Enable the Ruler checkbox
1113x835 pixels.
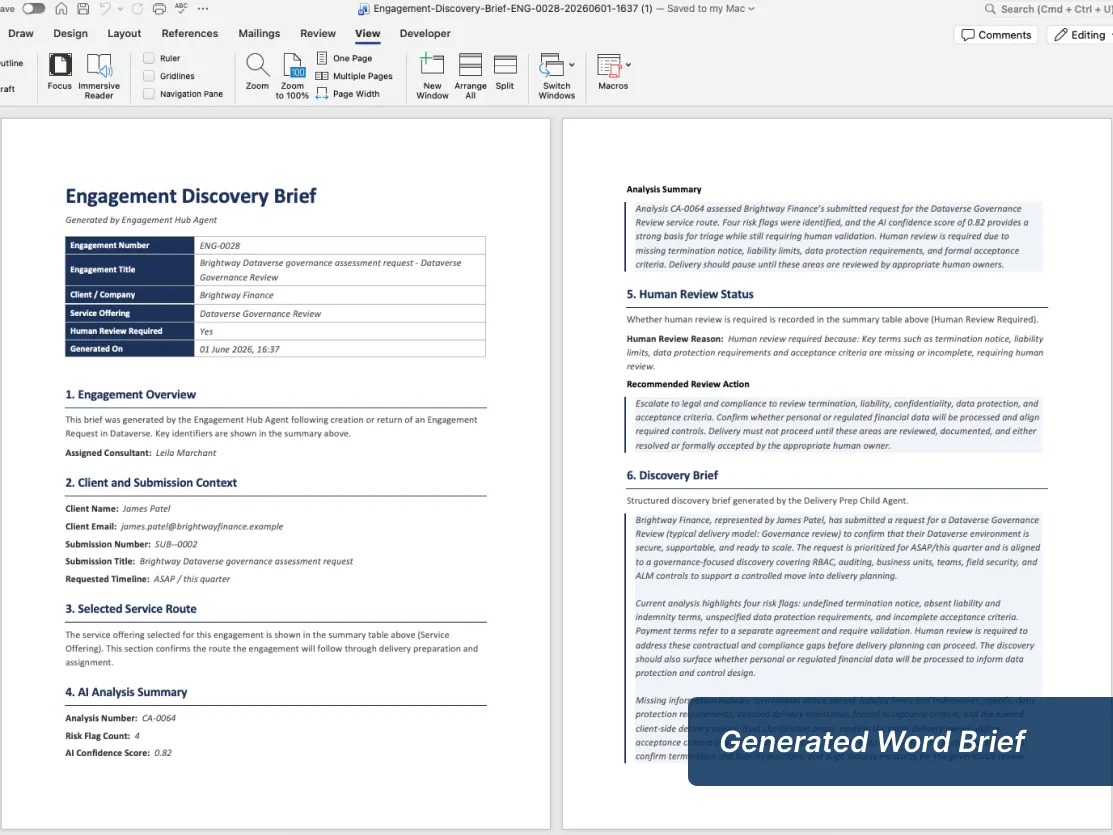point(148,58)
